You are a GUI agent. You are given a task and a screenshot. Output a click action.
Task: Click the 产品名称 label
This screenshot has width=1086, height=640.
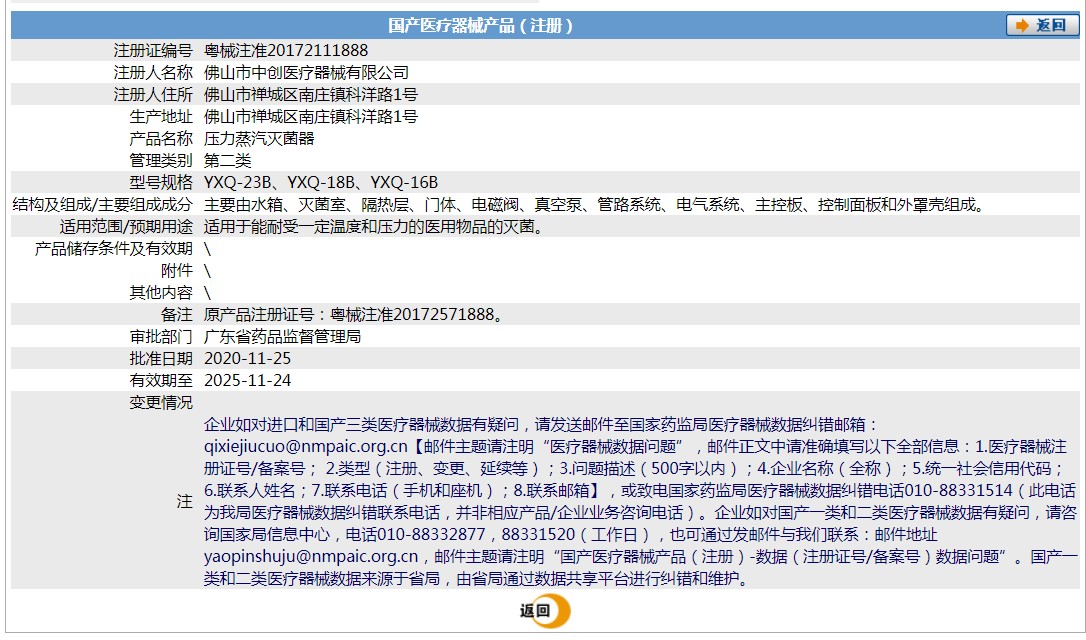tap(161, 139)
